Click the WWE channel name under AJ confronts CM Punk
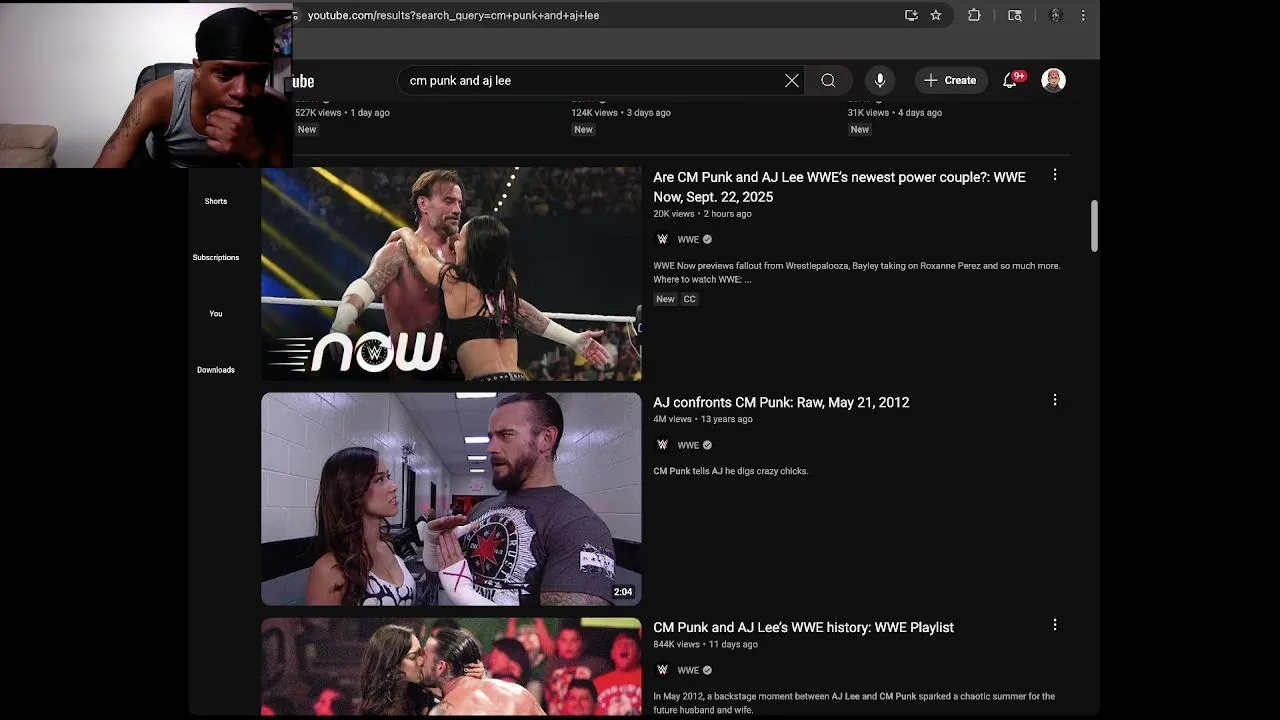The height and width of the screenshot is (720, 1280). tap(688, 445)
